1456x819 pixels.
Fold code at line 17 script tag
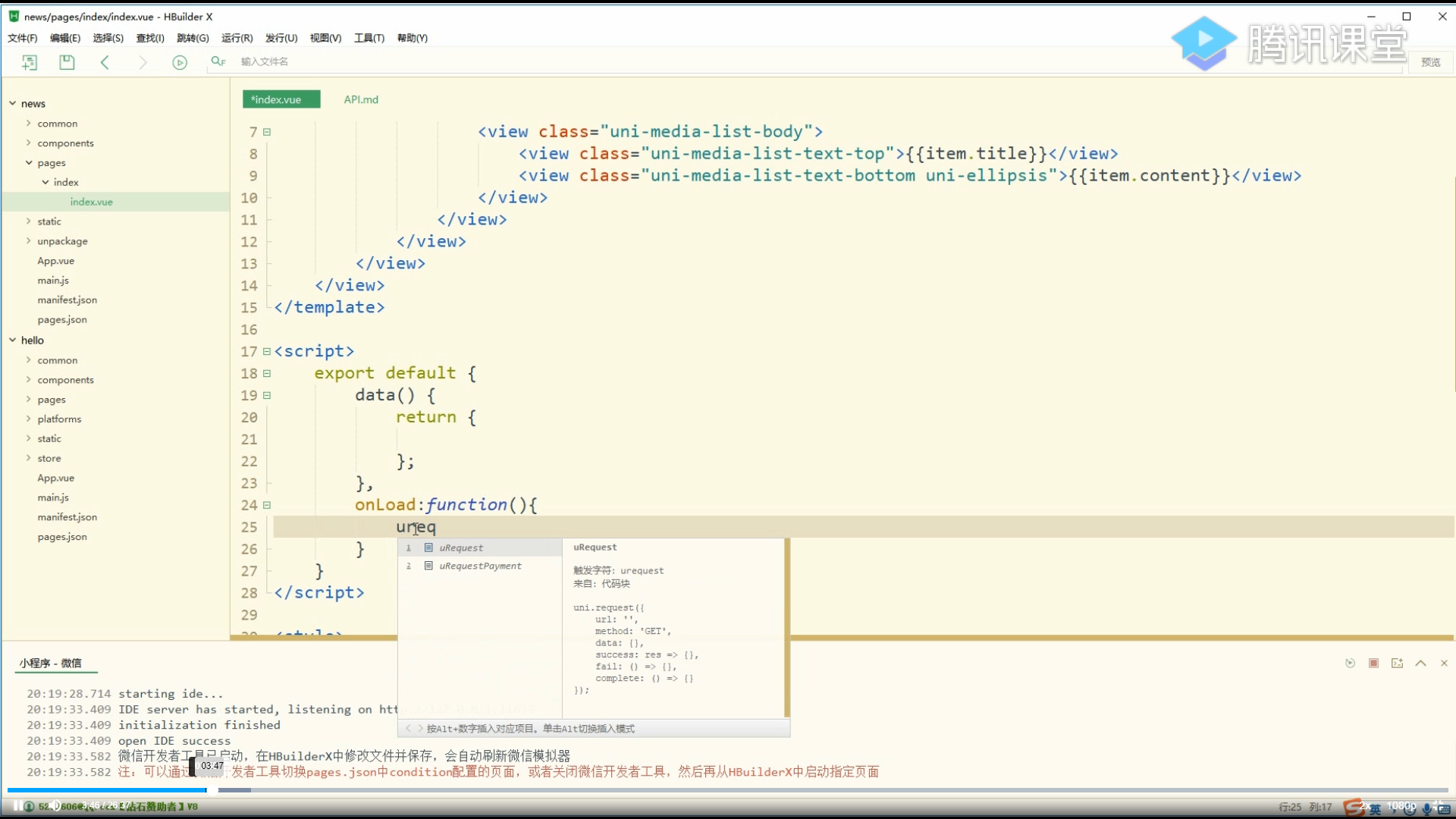coord(267,352)
